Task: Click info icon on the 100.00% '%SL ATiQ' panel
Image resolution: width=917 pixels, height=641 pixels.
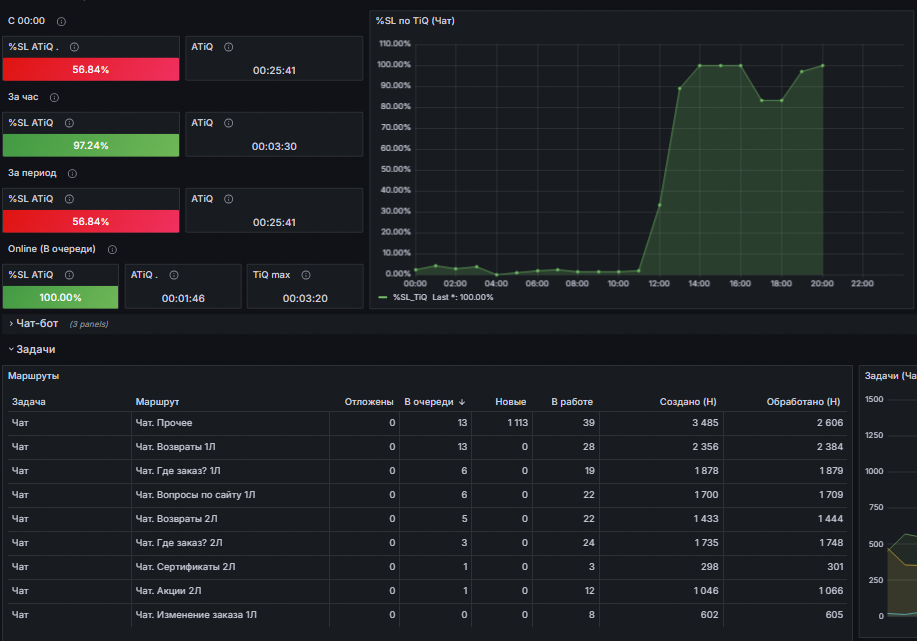Action: [70, 275]
